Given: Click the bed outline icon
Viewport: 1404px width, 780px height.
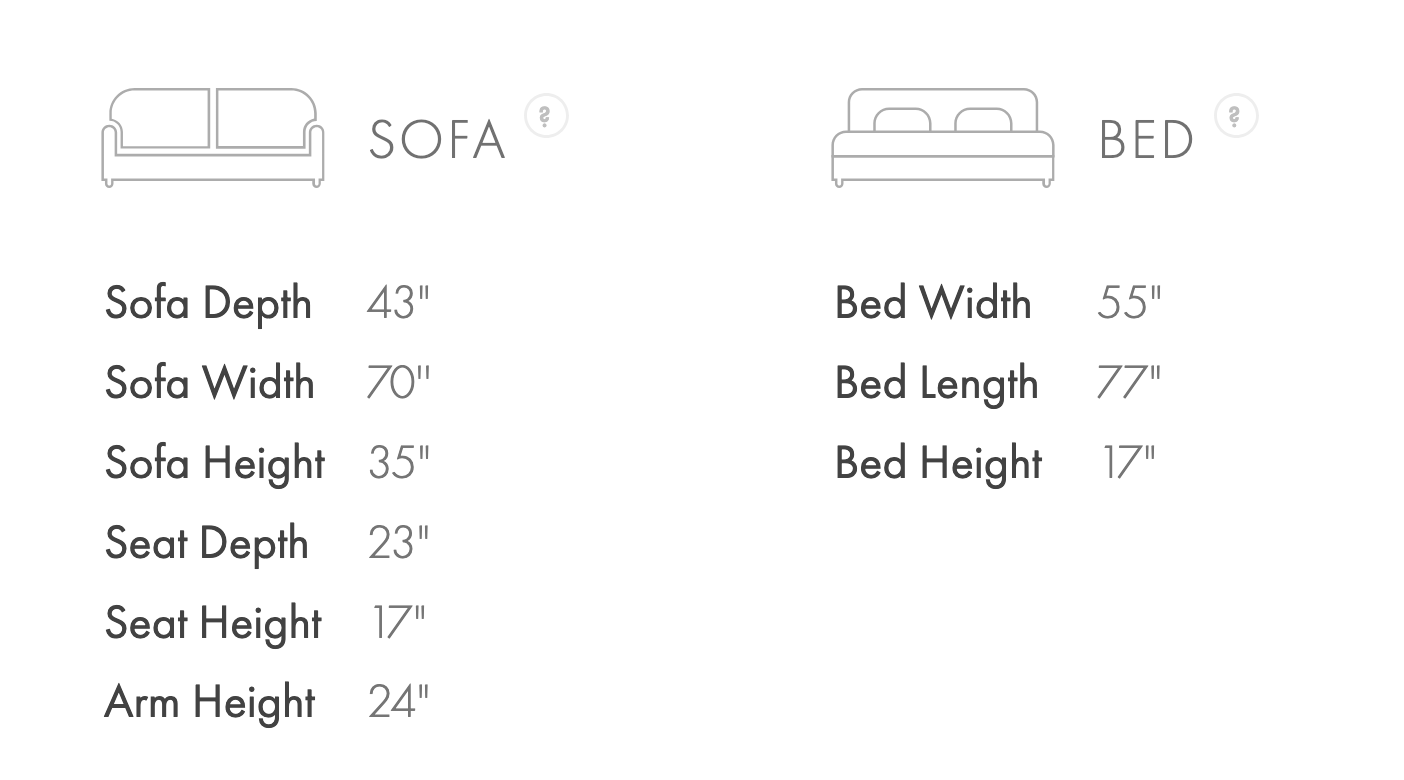Looking at the screenshot, I should 942,137.
